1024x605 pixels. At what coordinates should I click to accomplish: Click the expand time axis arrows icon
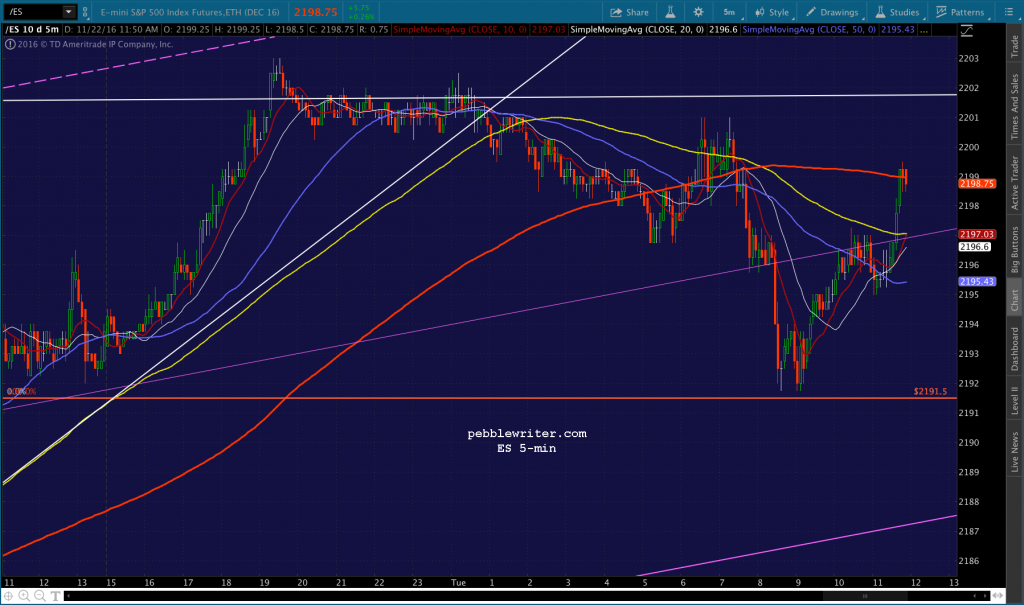pyautogui.click(x=998, y=596)
